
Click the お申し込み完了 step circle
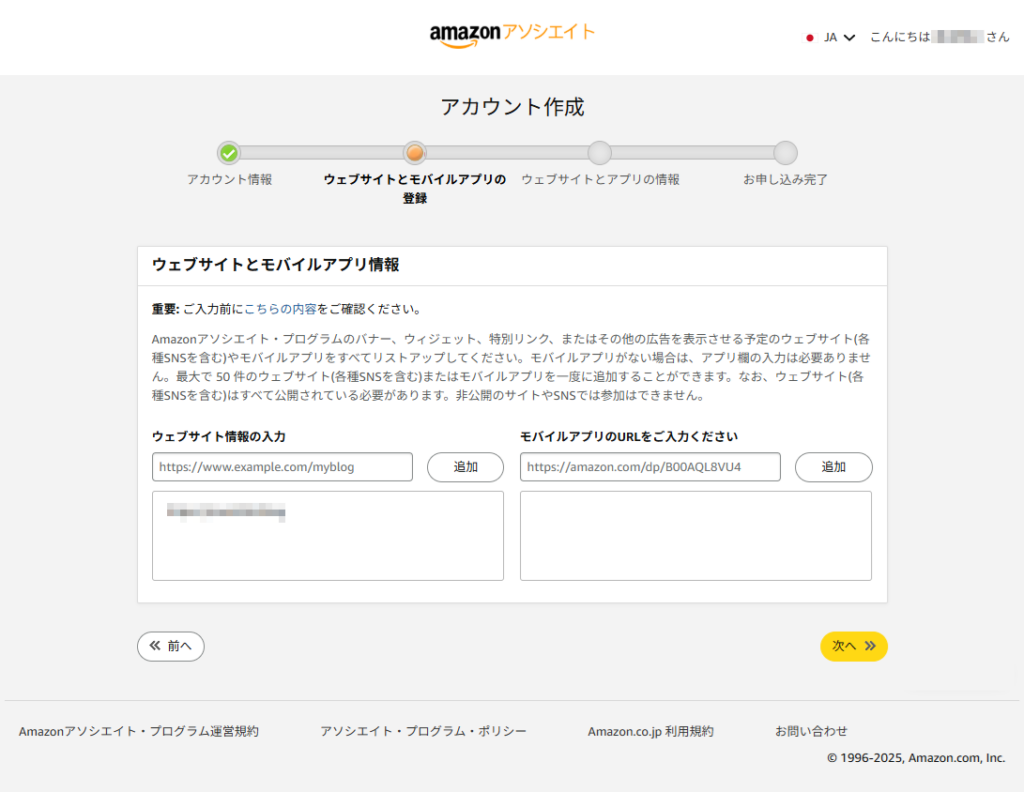coord(785,153)
